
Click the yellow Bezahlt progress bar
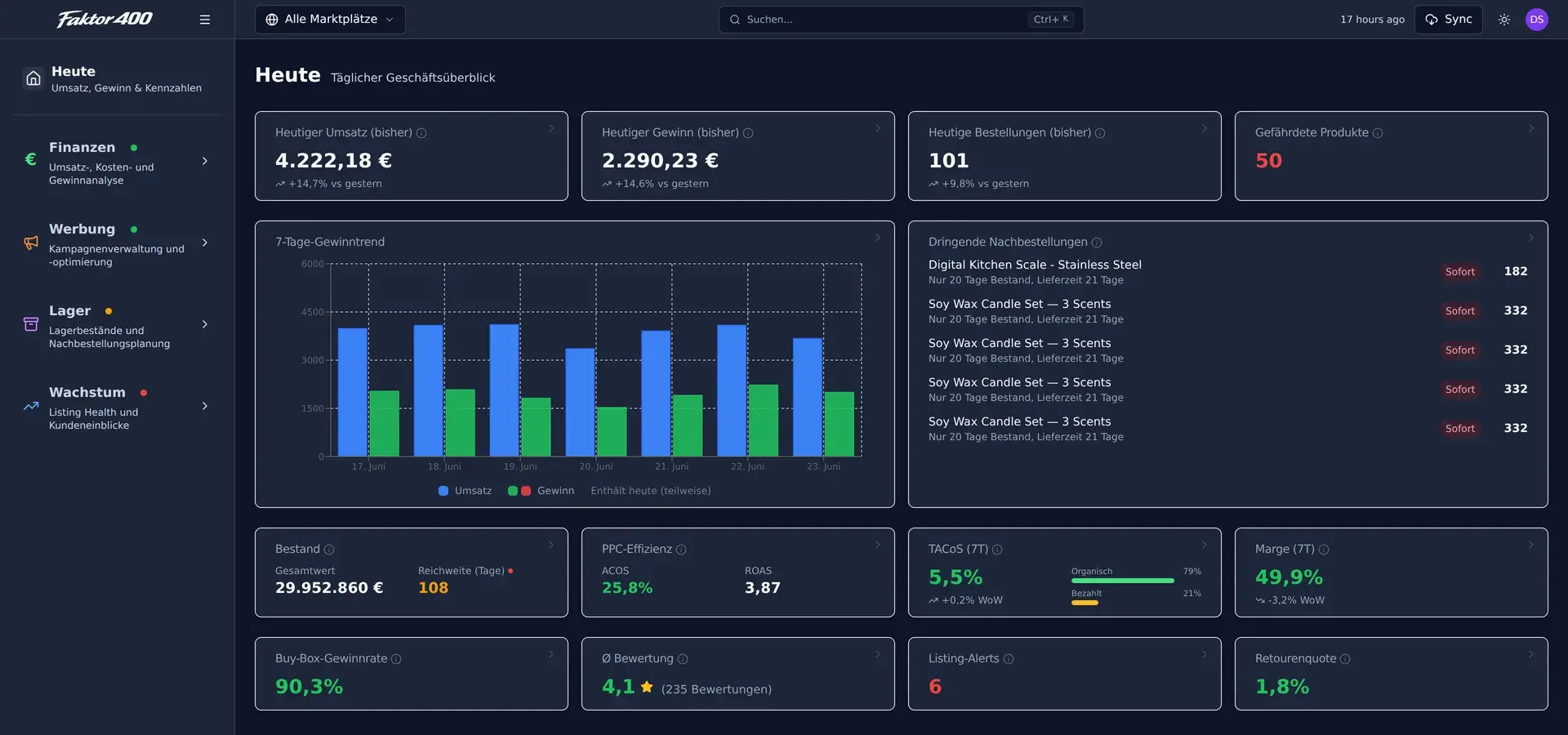[1085, 603]
